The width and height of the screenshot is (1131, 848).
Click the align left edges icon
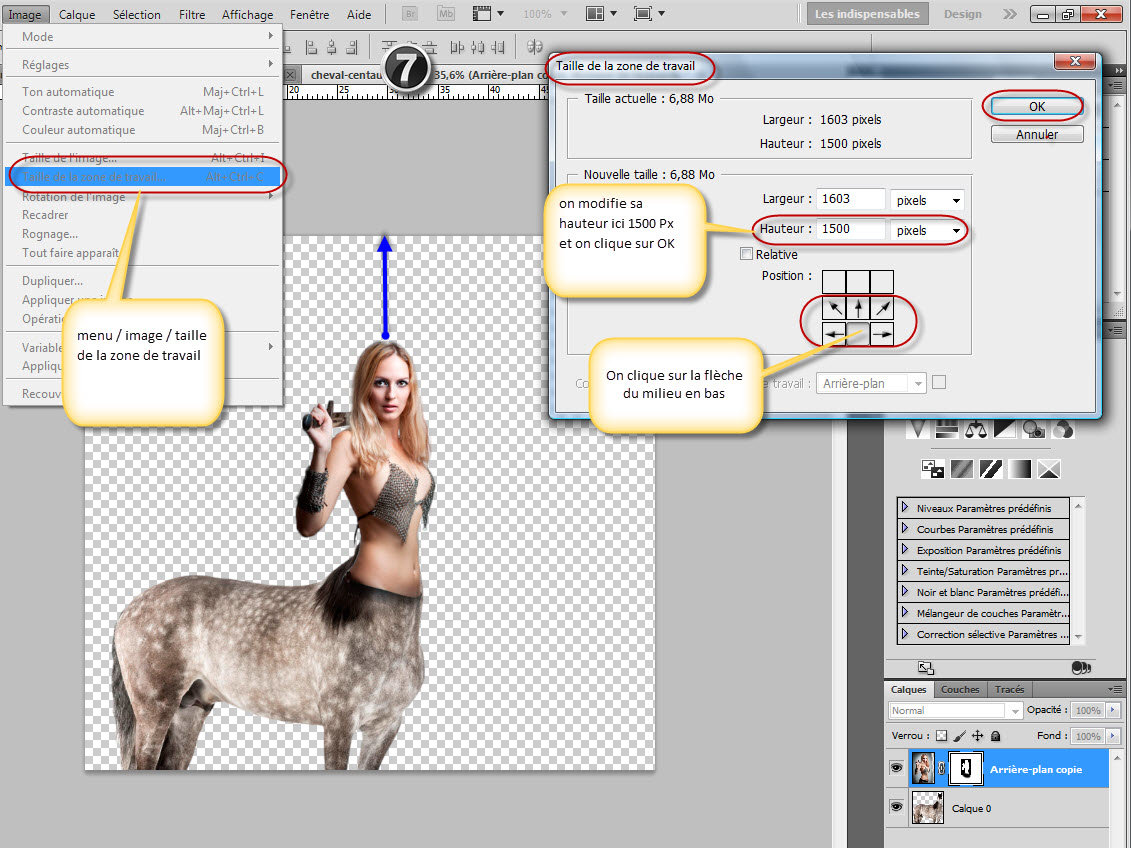[311, 48]
